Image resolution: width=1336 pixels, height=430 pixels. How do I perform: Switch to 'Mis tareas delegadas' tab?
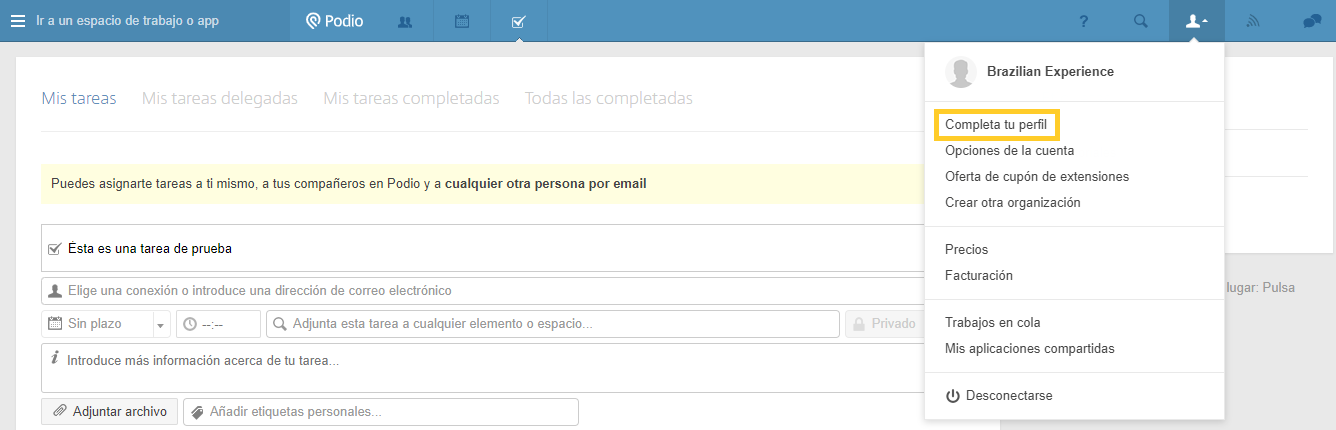[x=220, y=98]
